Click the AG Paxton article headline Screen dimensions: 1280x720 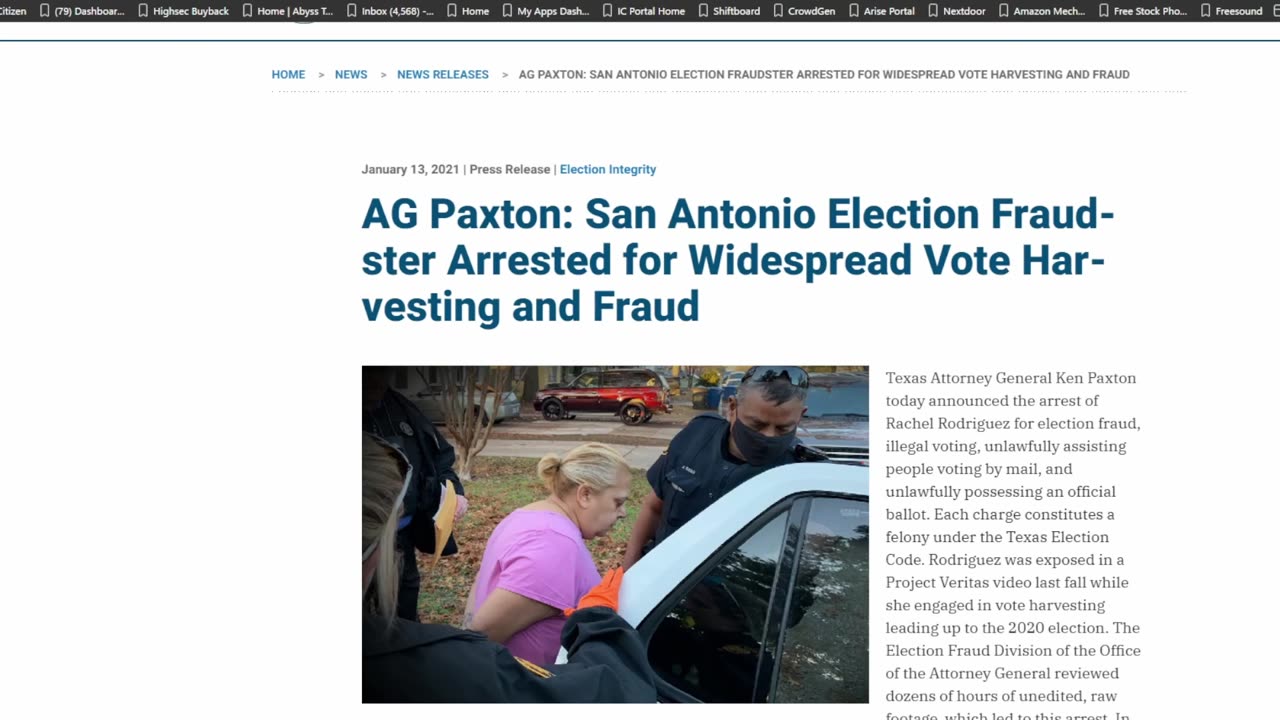pos(738,260)
